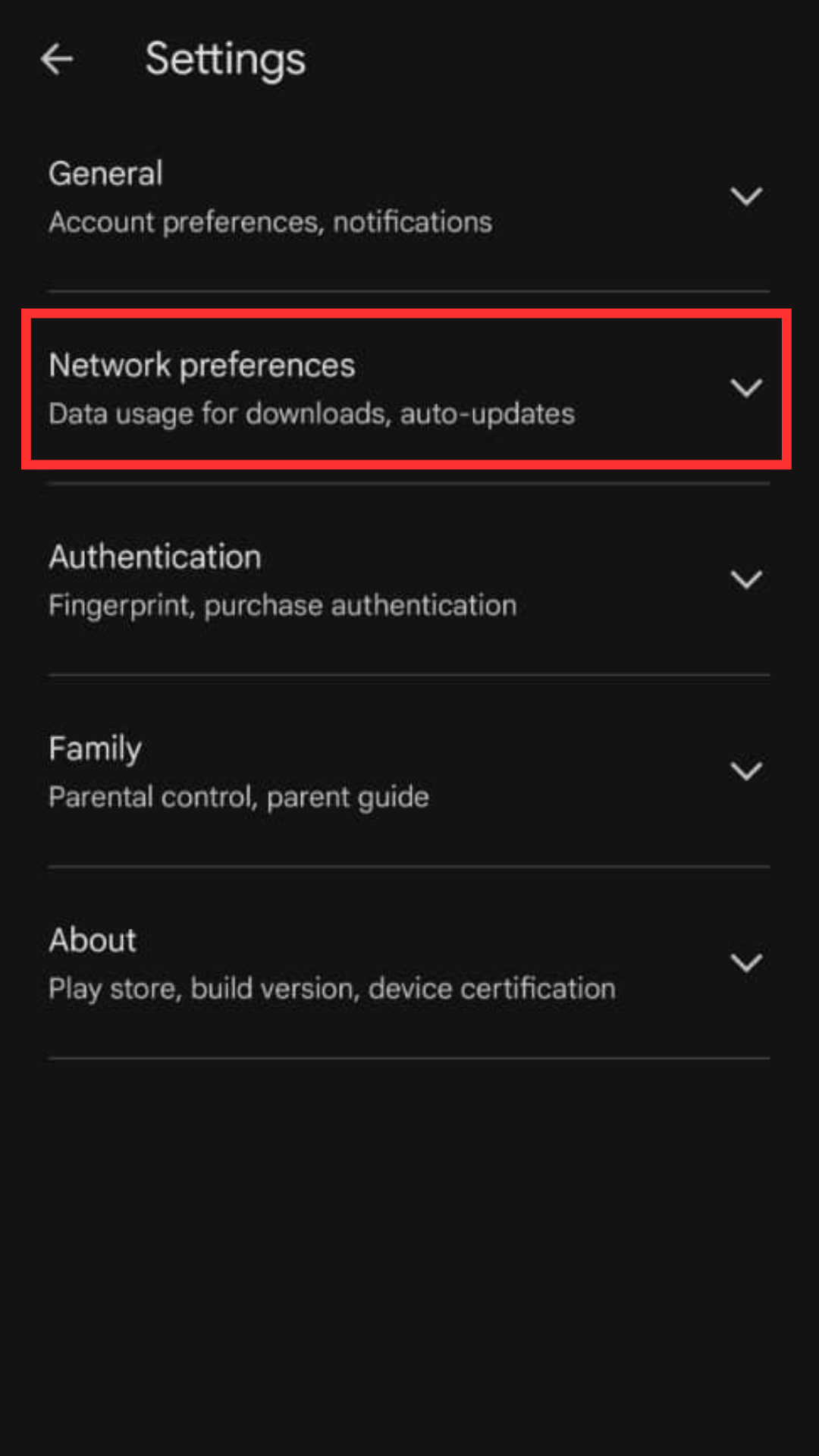The width and height of the screenshot is (819, 1456).
Task: Click 'Fingerprint, purchase authentication' description
Action: tap(283, 606)
